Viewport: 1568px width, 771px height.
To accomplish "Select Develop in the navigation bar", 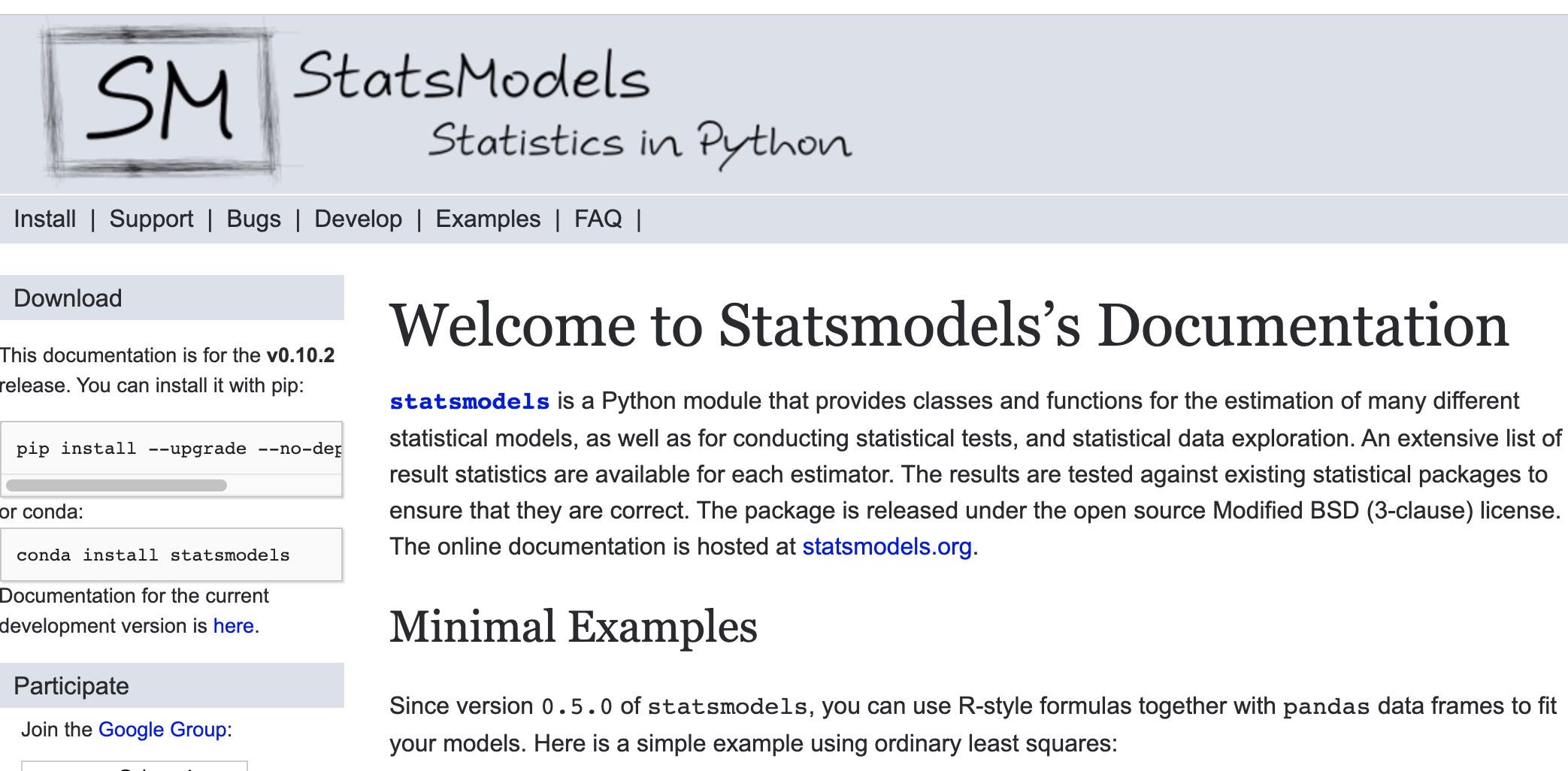I will pos(358,219).
